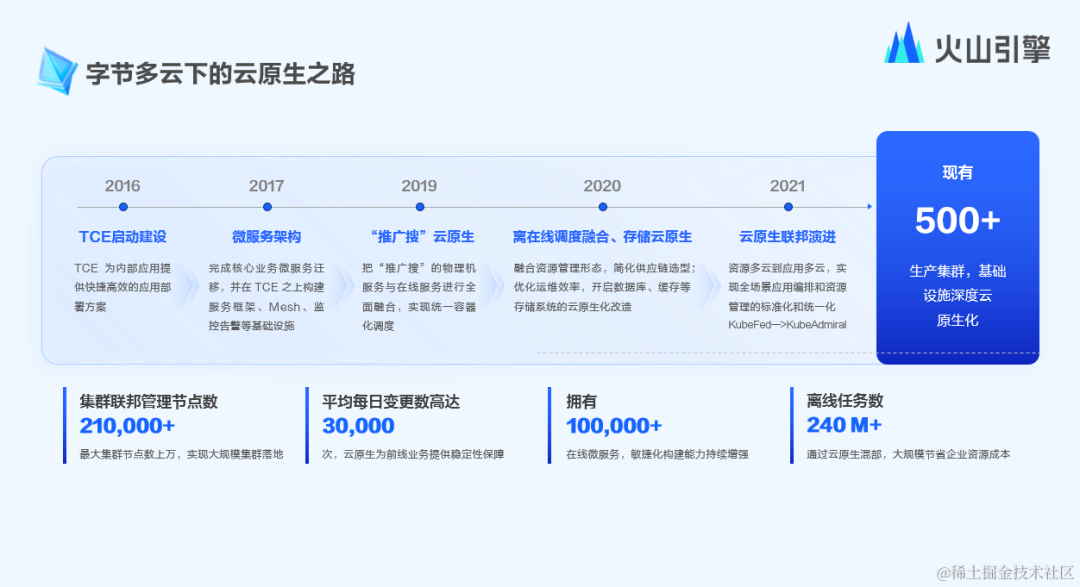Select the 2021 timeline dot
The height and width of the screenshot is (587, 1080).
[x=788, y=207]
